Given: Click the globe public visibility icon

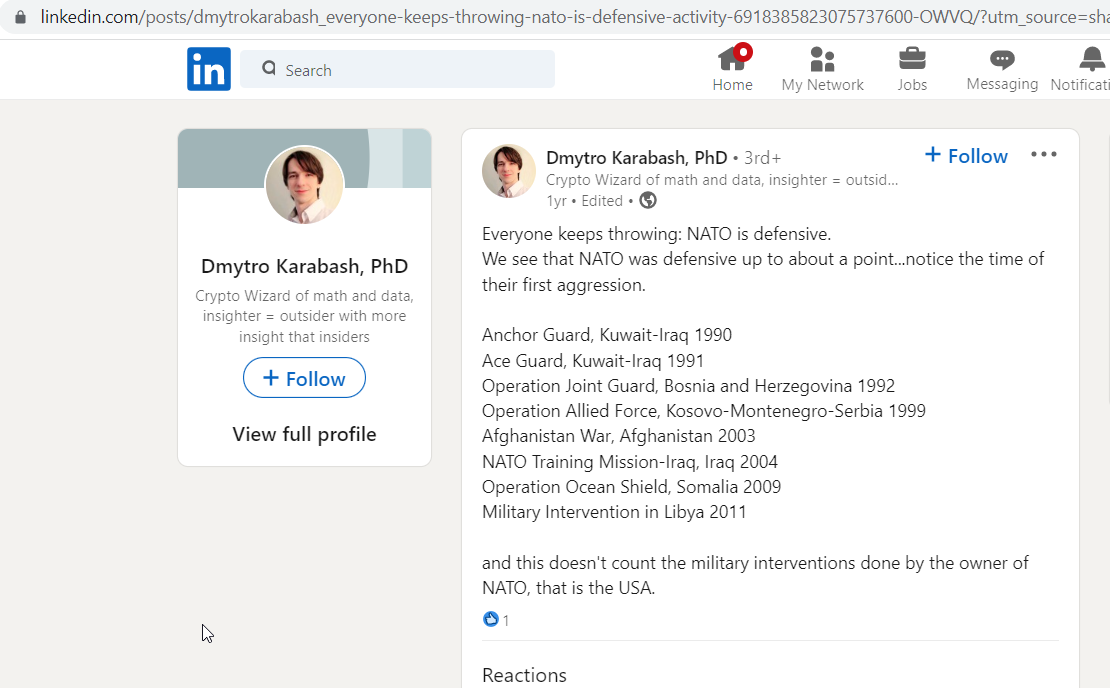Looking at the screenshot, I should pos(648,201).
